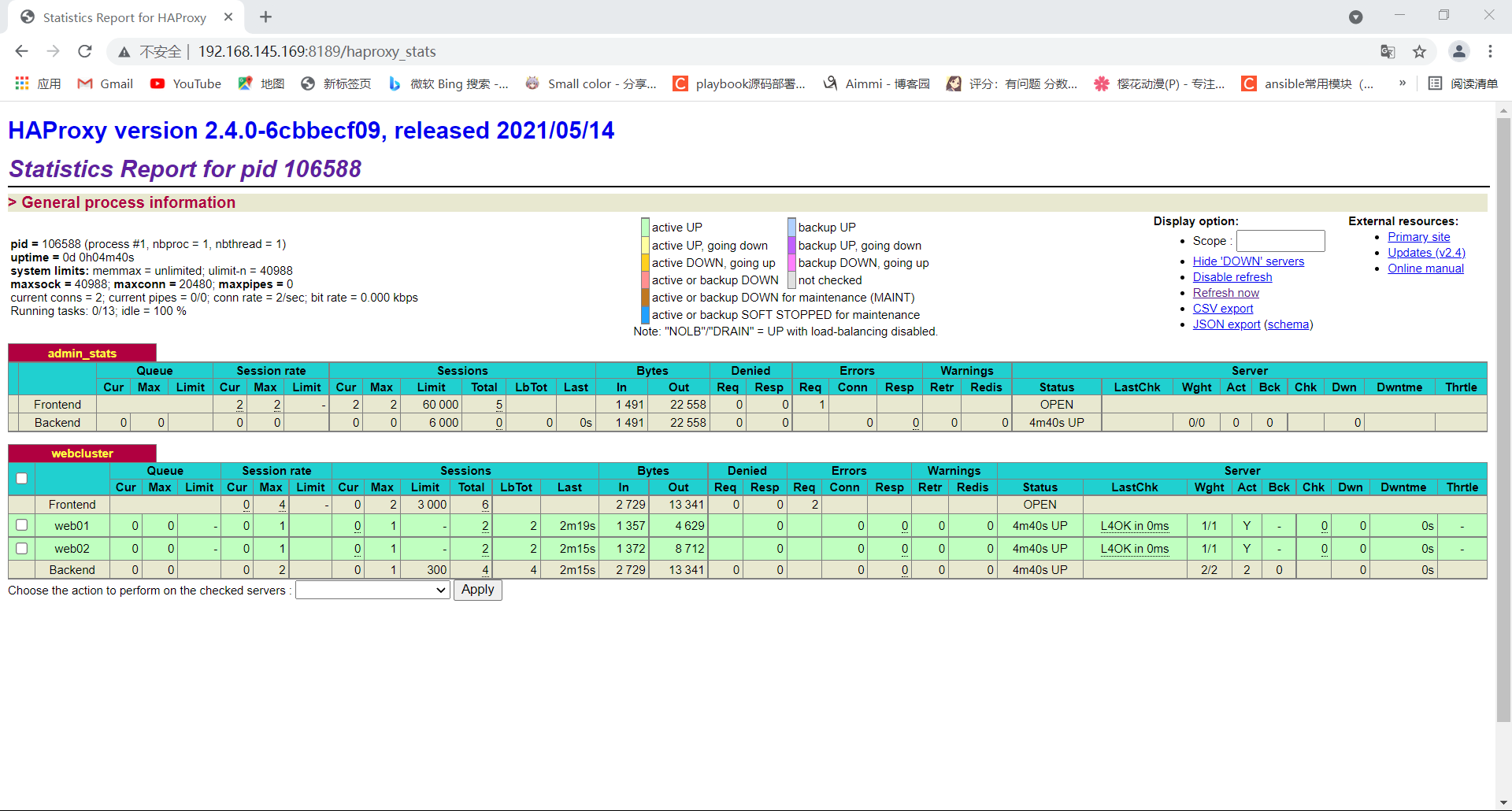Click web01's 4m40s UP status cell
The height and width of the screenshot is (811, 1512).
pos(1039,526)
